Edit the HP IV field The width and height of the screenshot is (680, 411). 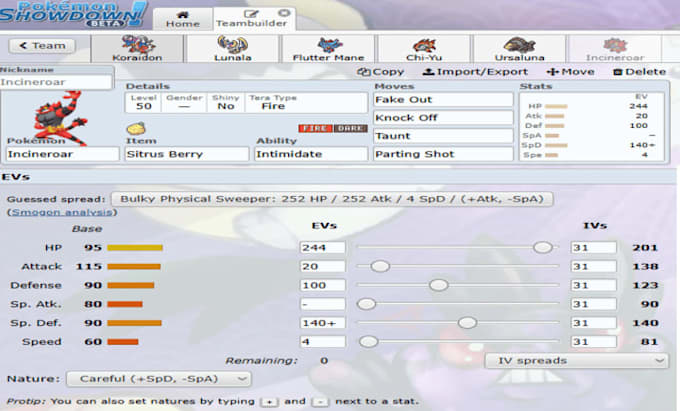593,248
